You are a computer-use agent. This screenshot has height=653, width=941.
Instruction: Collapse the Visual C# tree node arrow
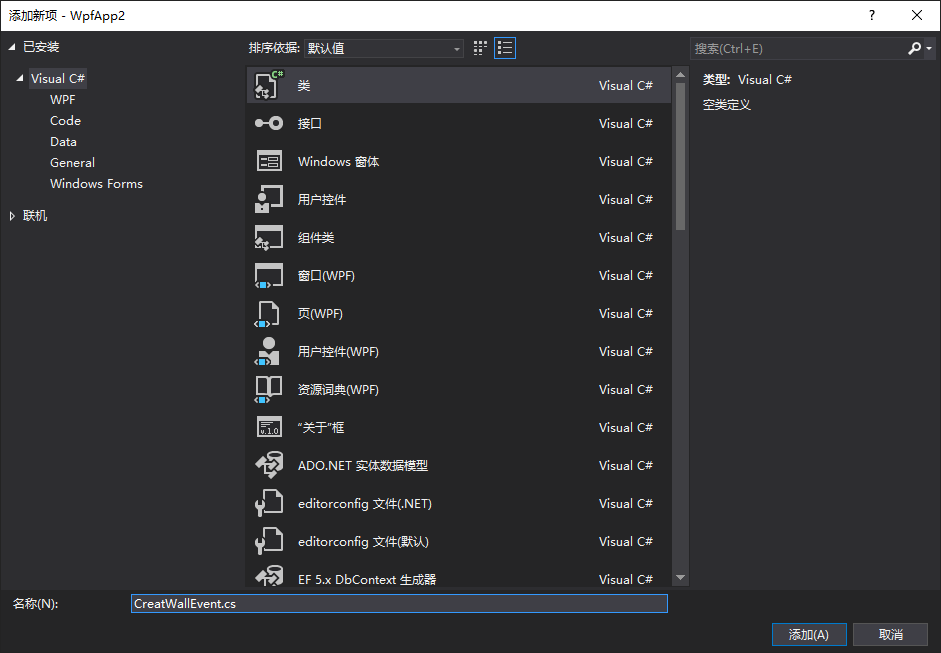point(20,78)
